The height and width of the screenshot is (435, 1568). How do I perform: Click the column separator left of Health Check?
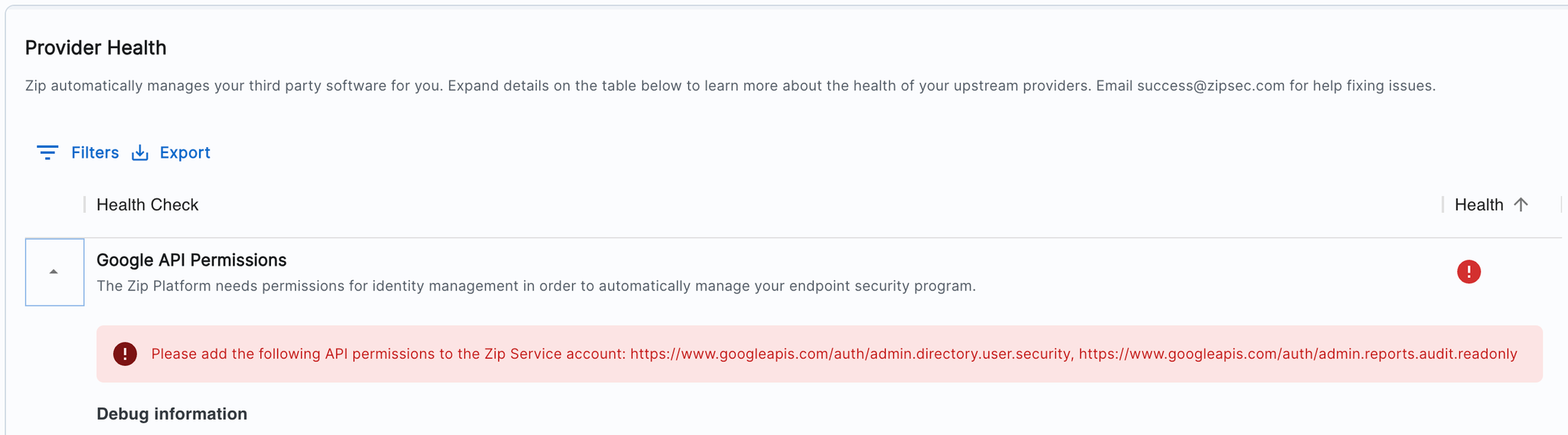point(84,204)
